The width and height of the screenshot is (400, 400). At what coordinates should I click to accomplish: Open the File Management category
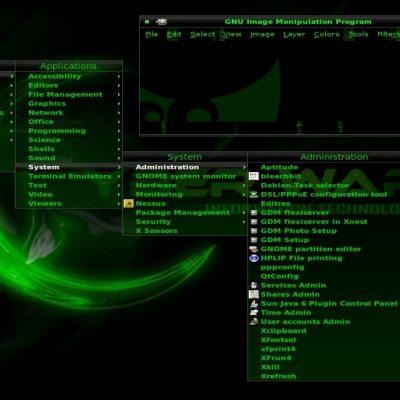click(69, 94)
